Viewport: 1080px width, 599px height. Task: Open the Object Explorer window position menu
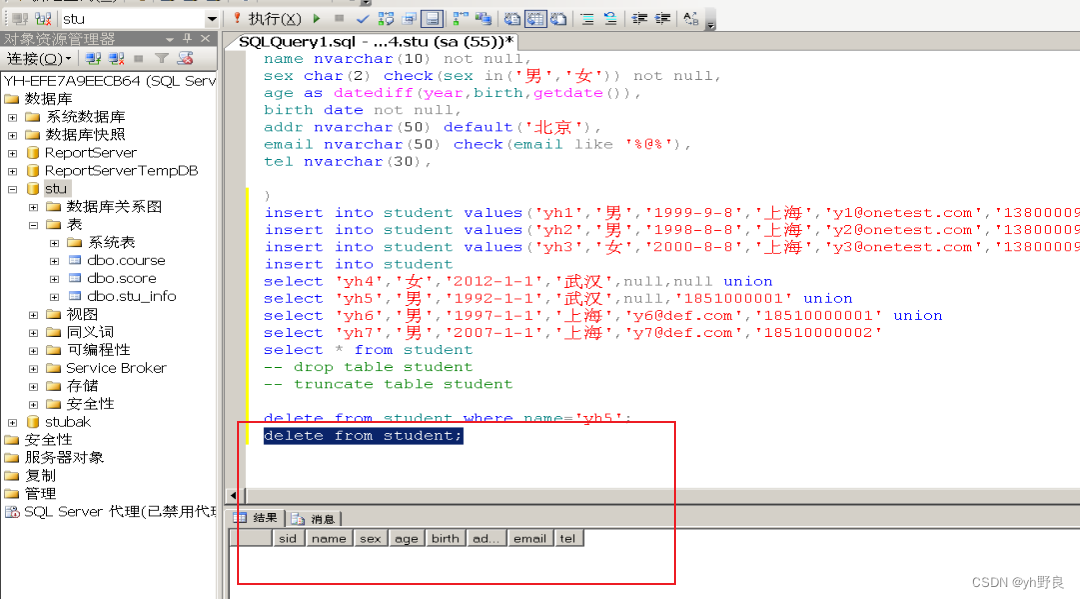click(x=169, y=39)
